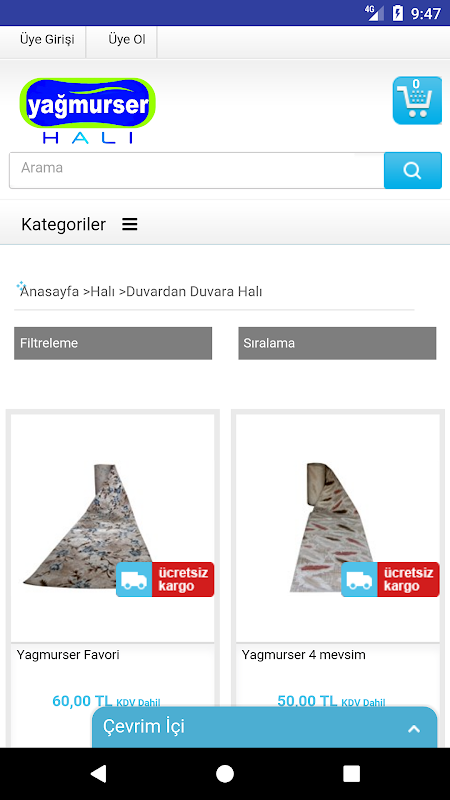
Task: Open Yagmurser Favori product image
Action: pyautogui.click(x=113, y=528)
